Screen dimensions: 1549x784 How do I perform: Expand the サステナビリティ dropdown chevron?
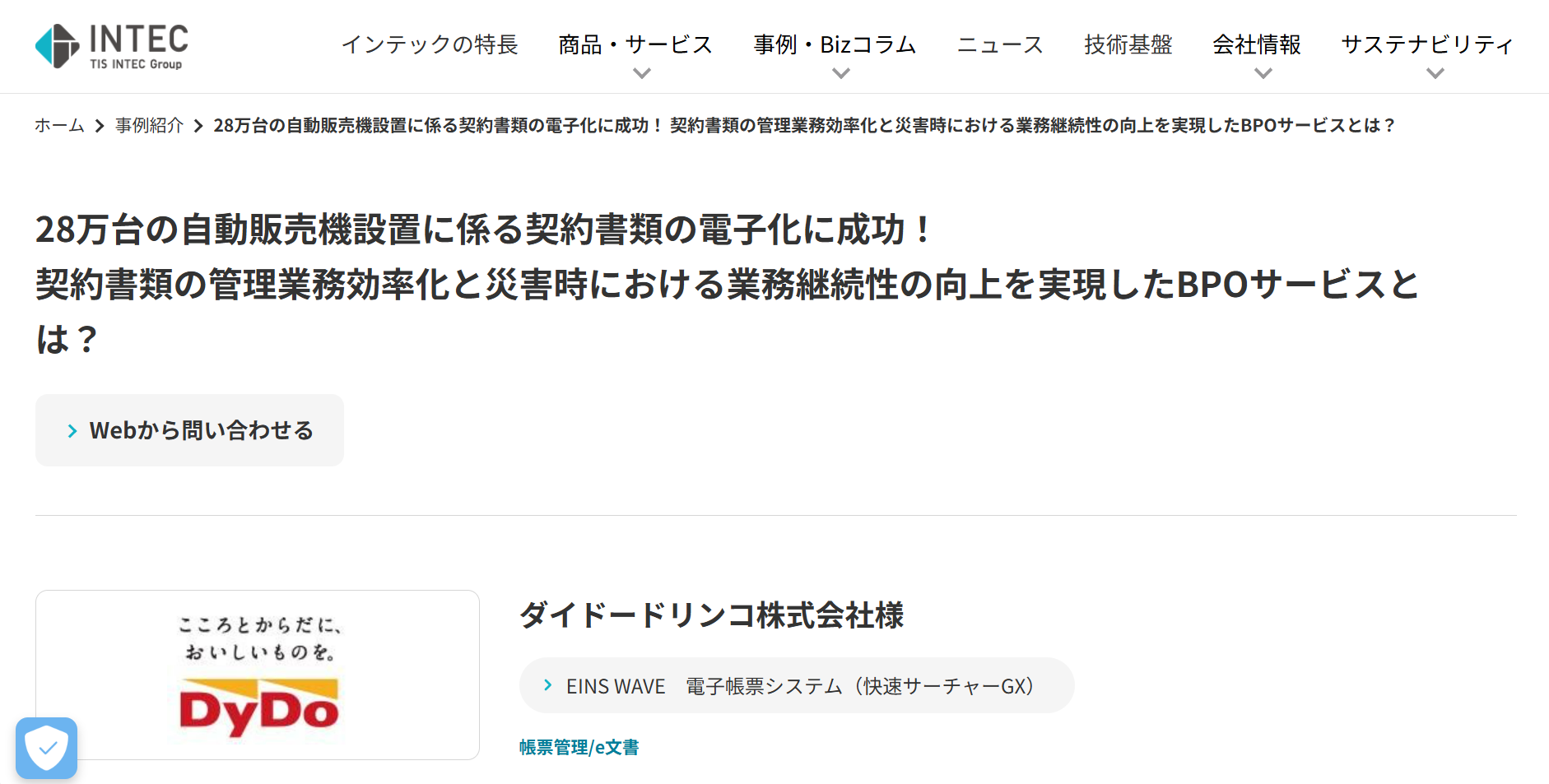[1435, 73]
